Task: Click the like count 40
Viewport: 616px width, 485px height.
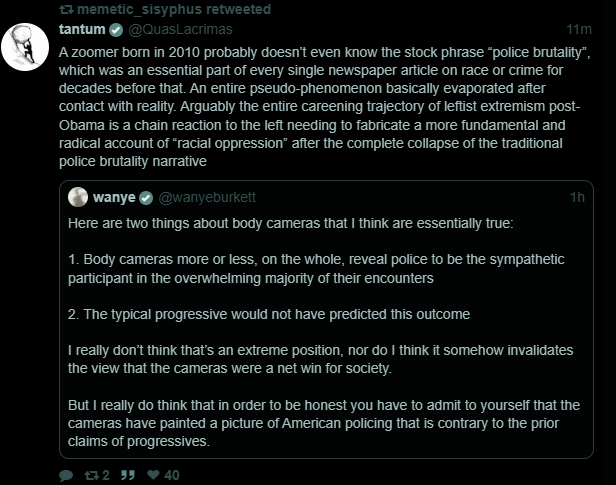Action: coord(172,476)
